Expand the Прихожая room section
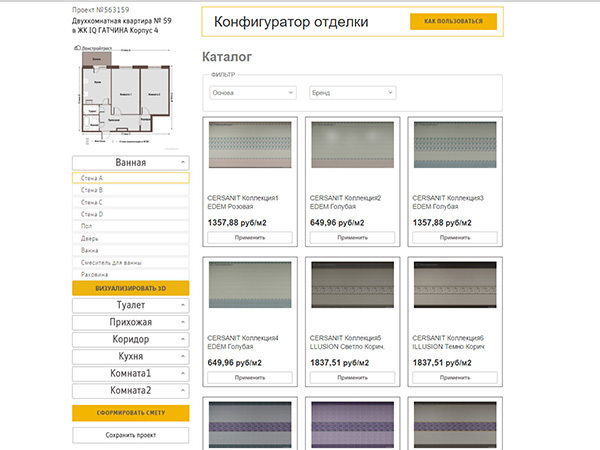The image size is (600, 450). click(130, 322)
